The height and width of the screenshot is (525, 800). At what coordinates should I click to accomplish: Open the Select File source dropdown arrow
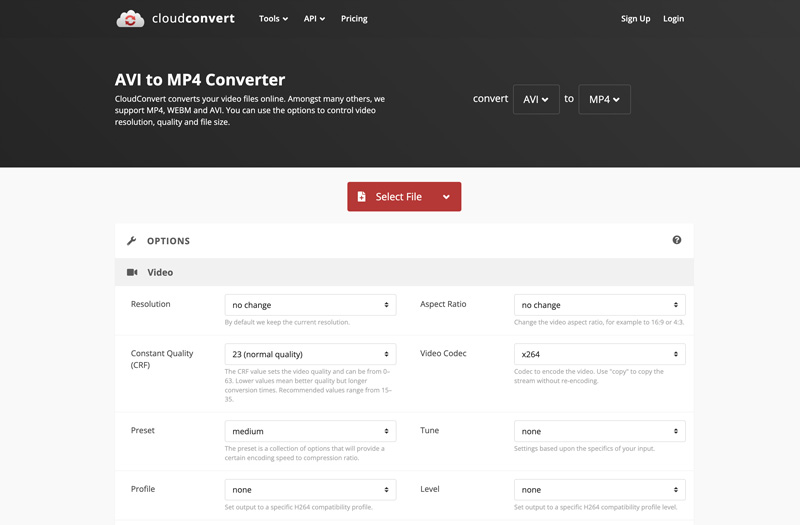click(x=446, y=197)
